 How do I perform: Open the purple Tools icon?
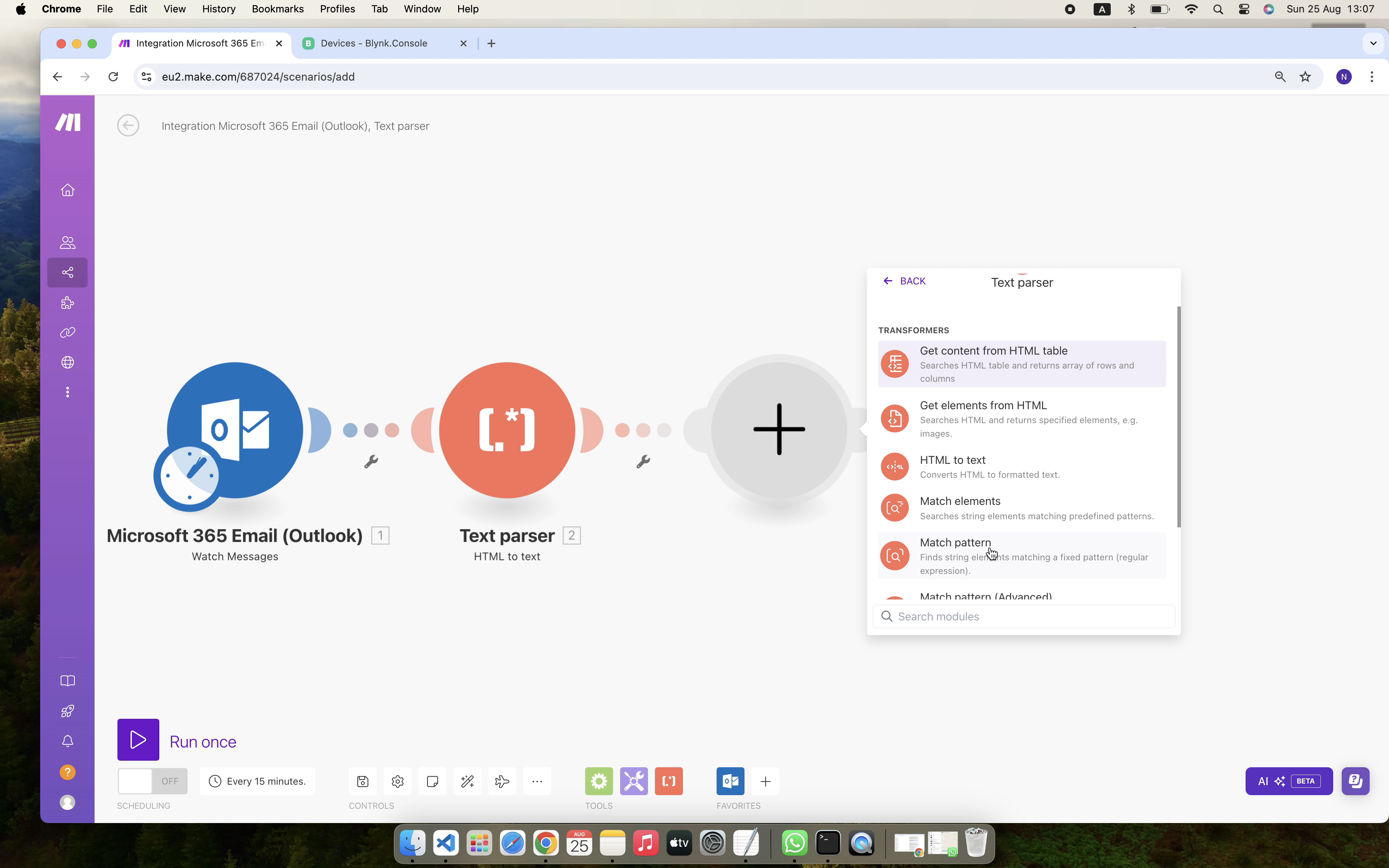634,781
